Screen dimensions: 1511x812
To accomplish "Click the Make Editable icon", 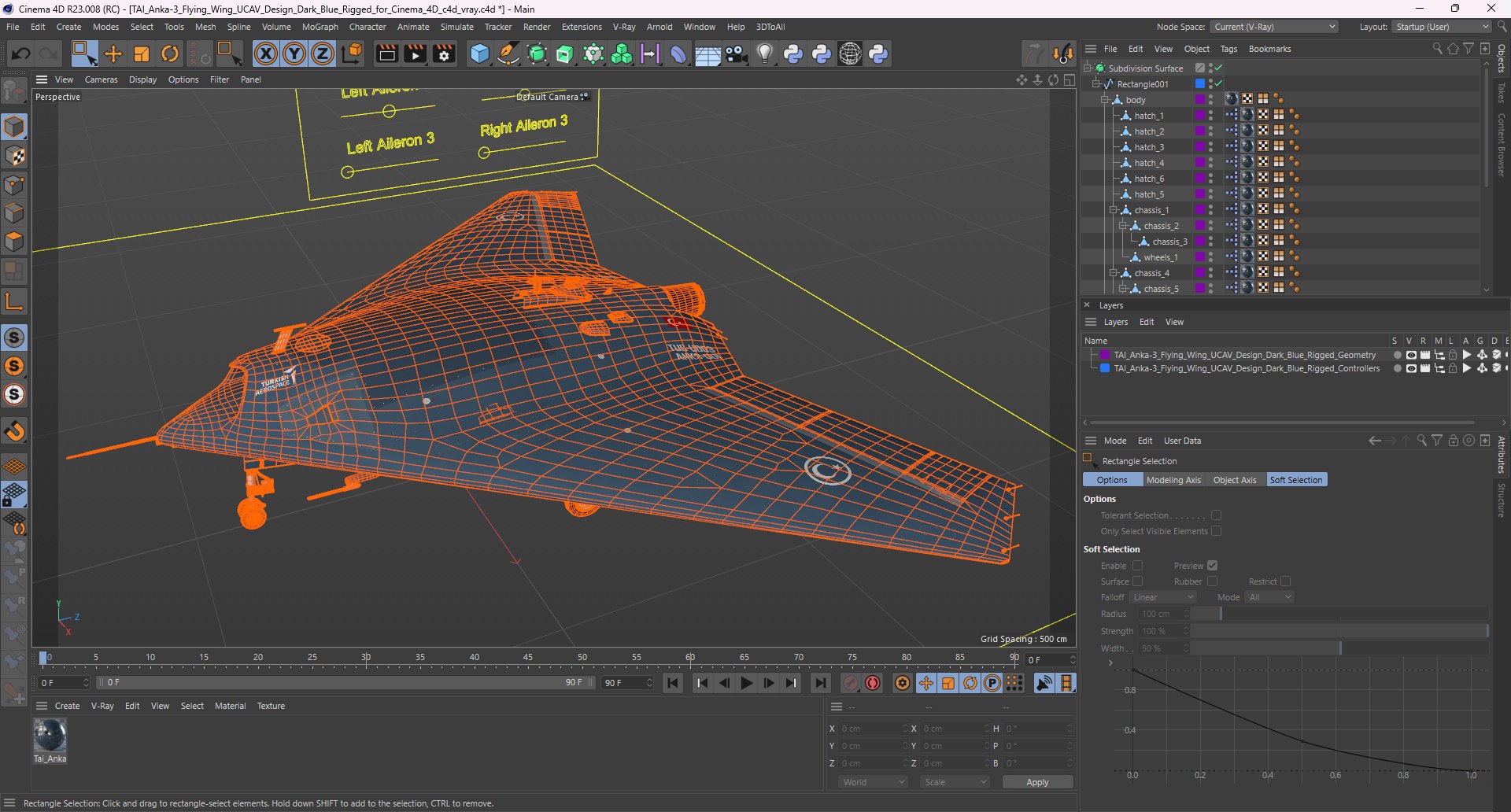I will (14, 91).
